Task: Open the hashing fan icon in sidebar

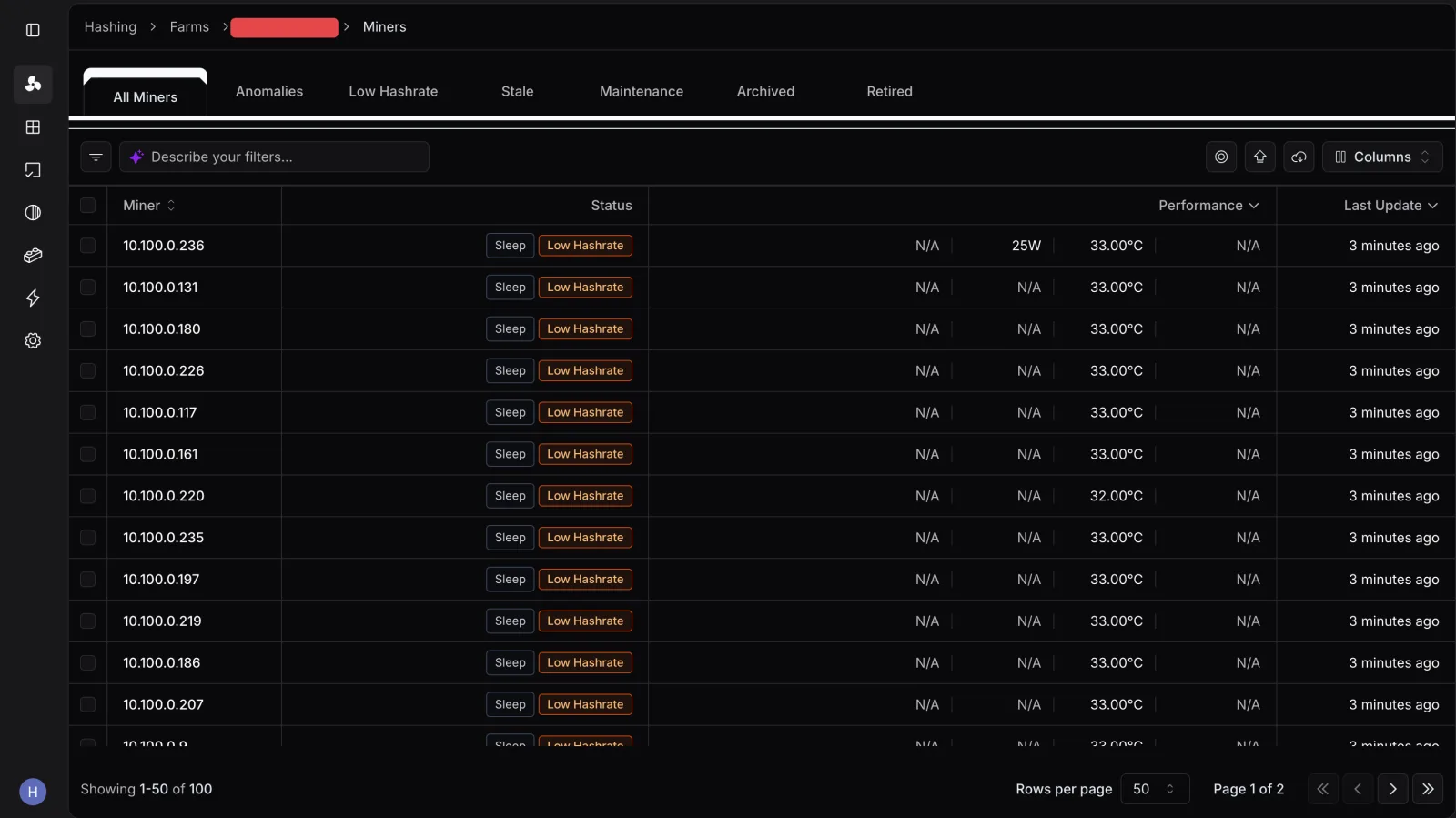Action: pyautogui.click(x=33, y=84)
